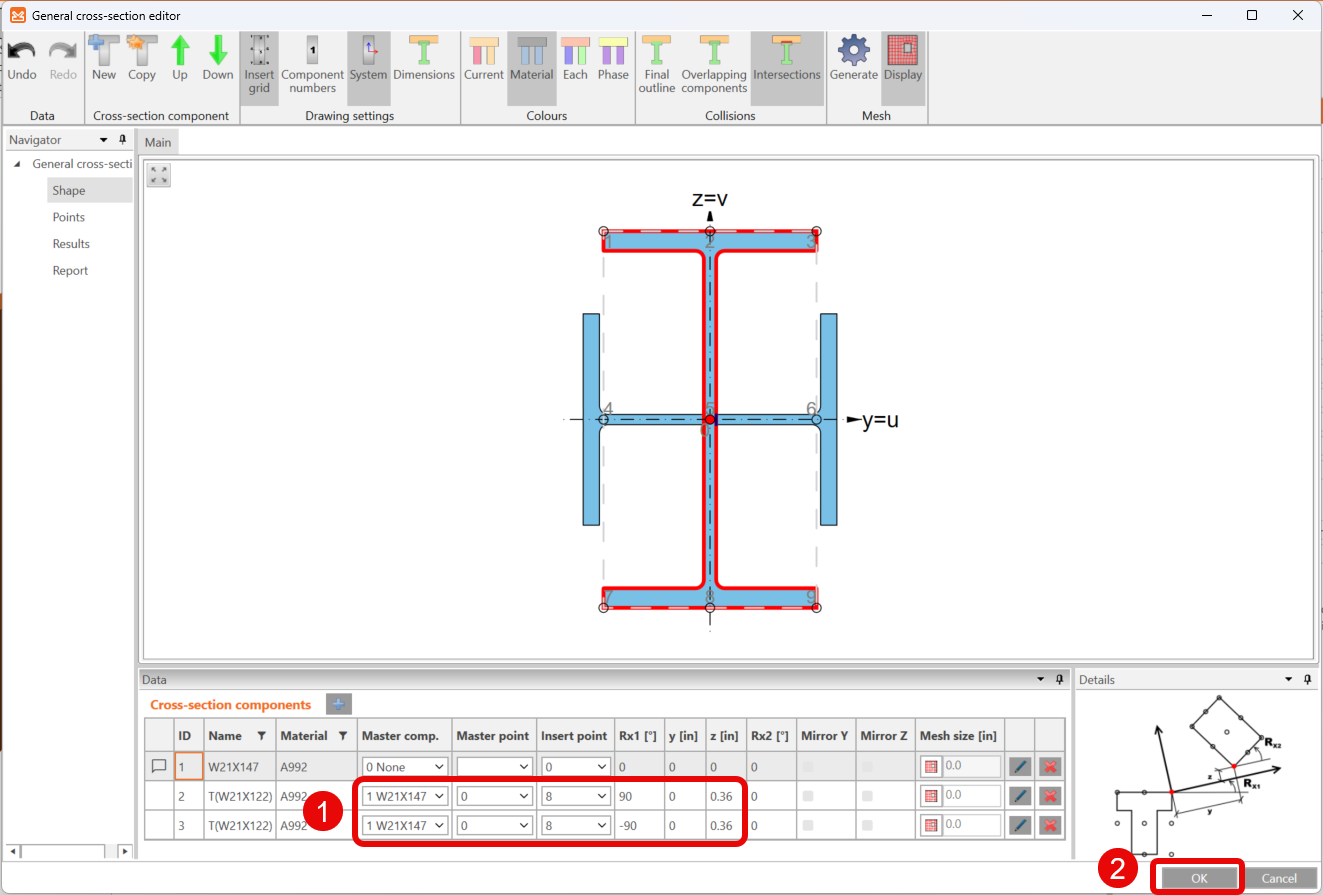Copy the selected cross-section component

pyautogui.click(x=141, y=58)
